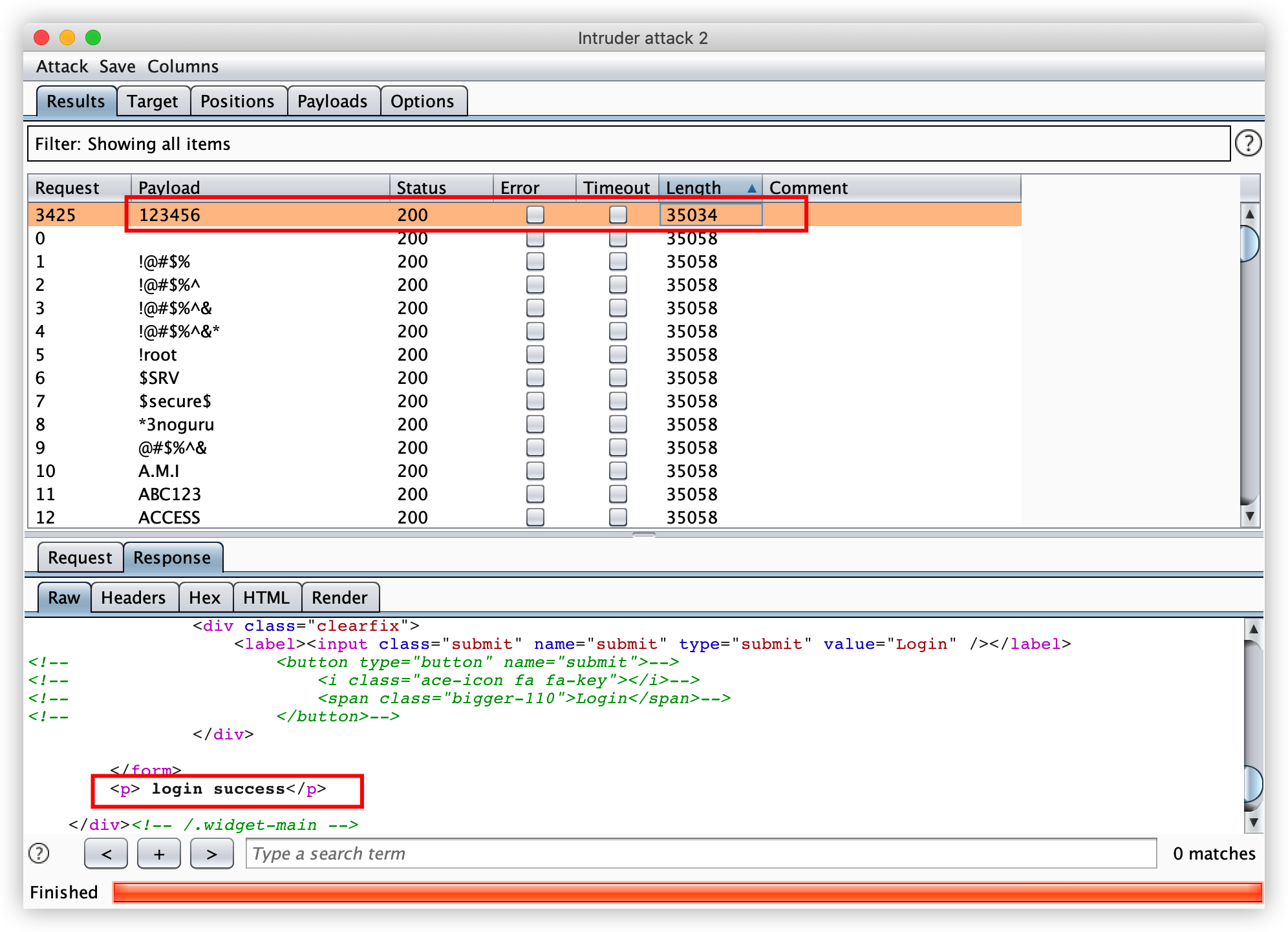The width and height of the screenshot is (1288, 932).
Task: Open the Attack menu
Action: coord(62,67)
